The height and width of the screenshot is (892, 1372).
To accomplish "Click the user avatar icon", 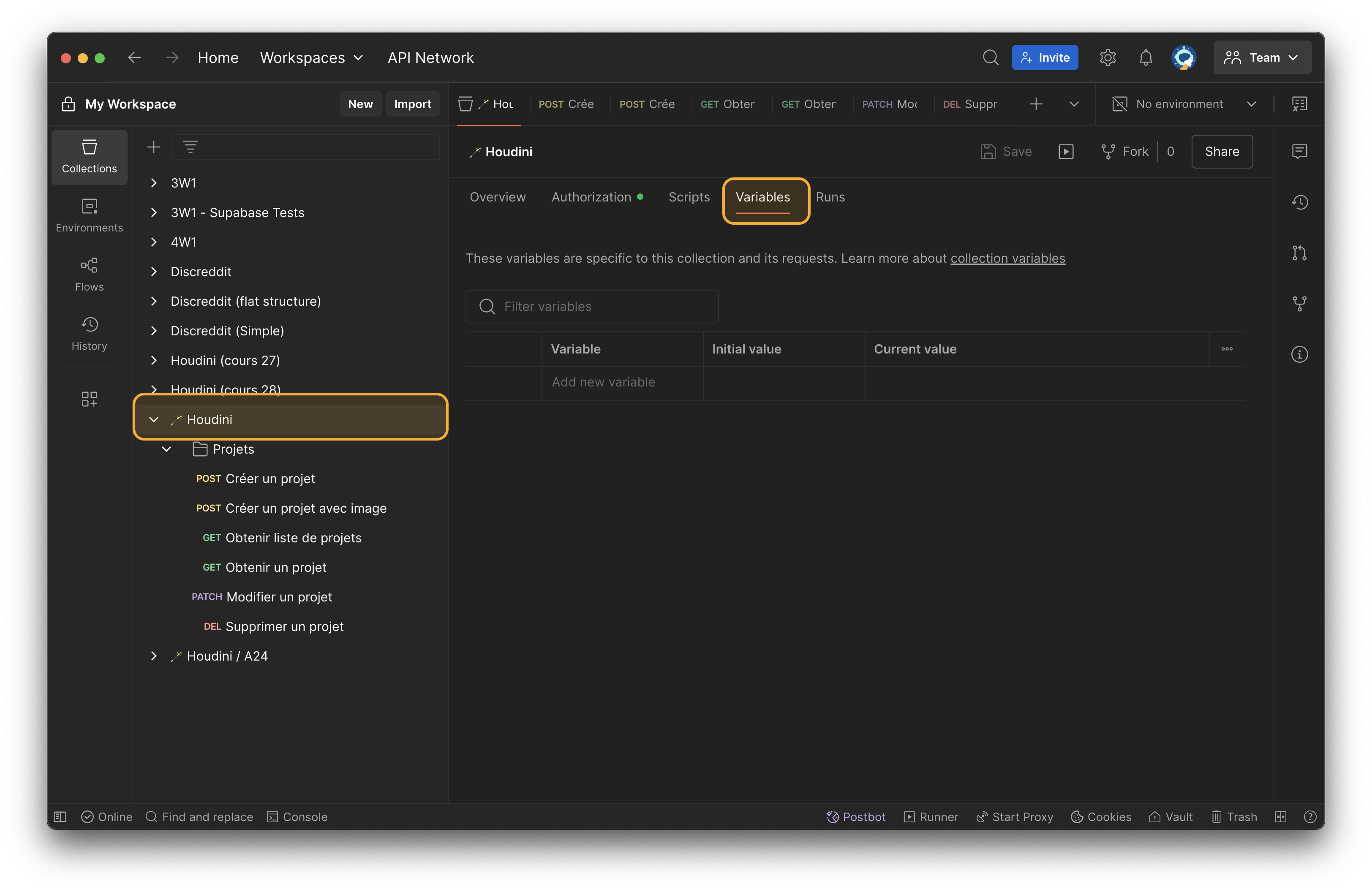I will (1184, 57).
